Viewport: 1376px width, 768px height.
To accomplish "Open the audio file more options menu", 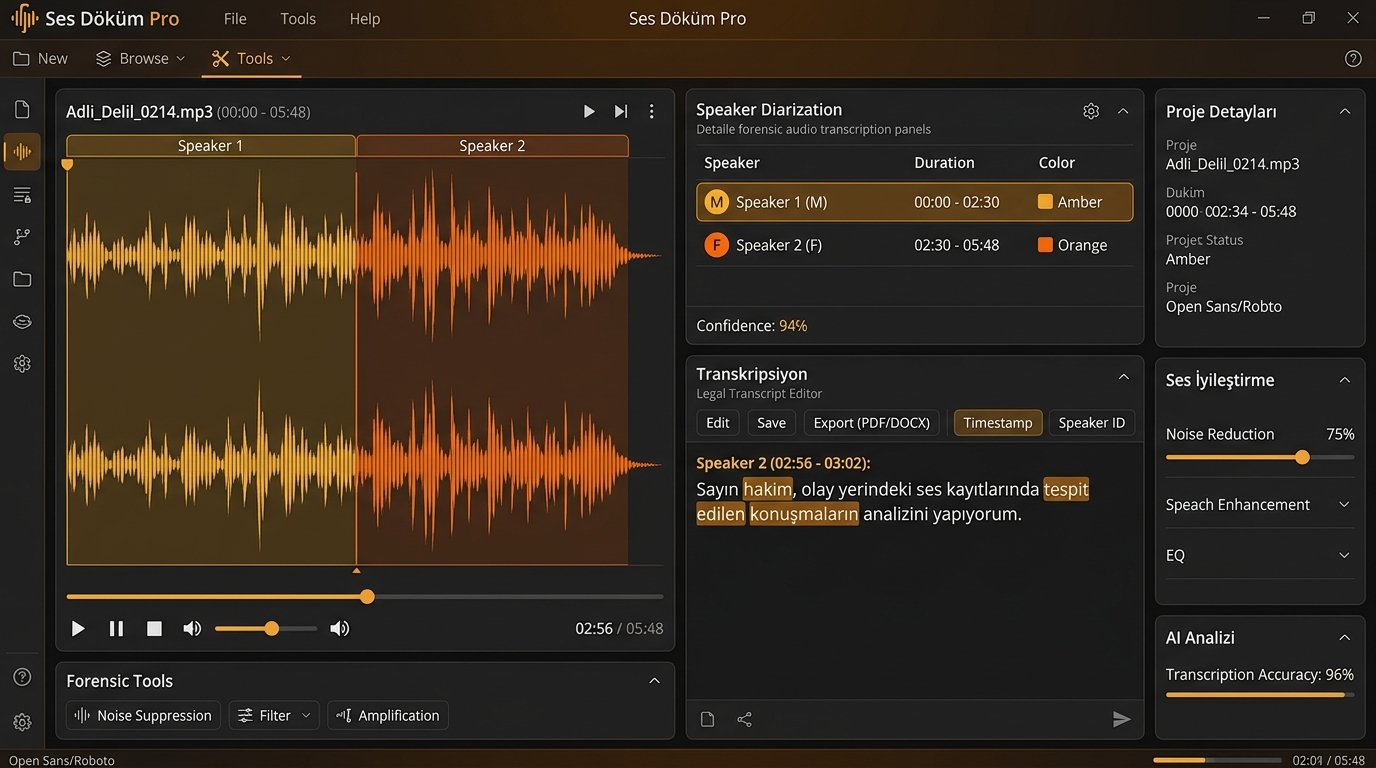I will (652, 112).
